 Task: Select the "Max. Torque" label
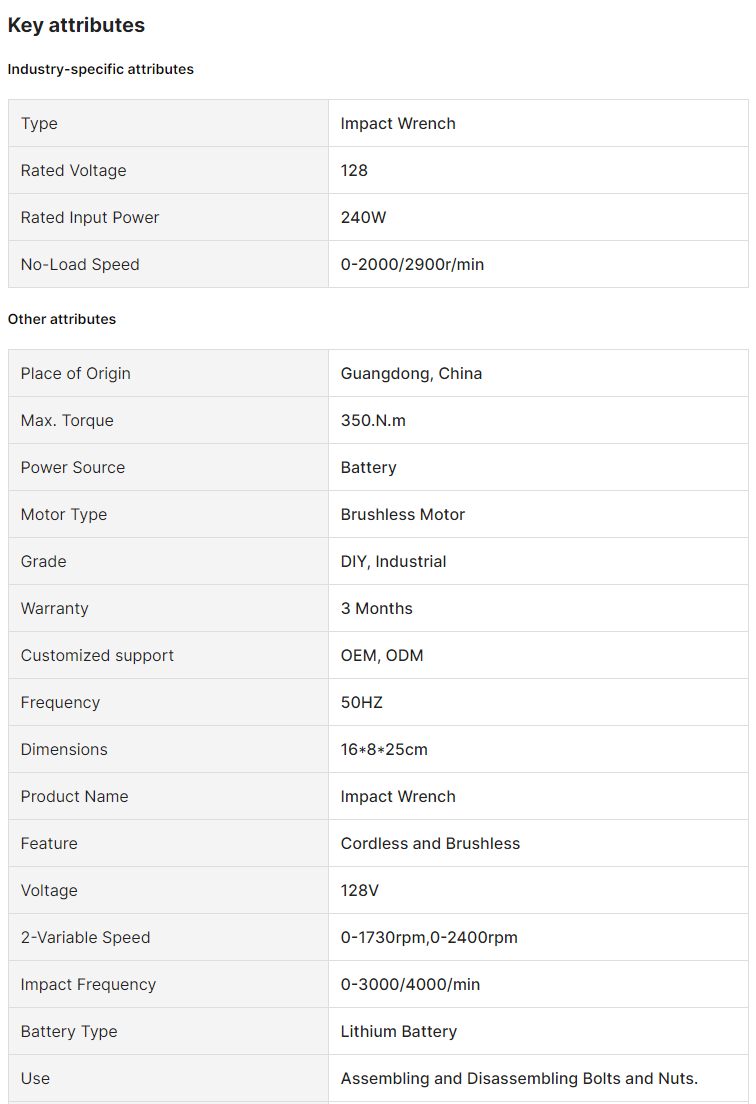click(67, 420)
